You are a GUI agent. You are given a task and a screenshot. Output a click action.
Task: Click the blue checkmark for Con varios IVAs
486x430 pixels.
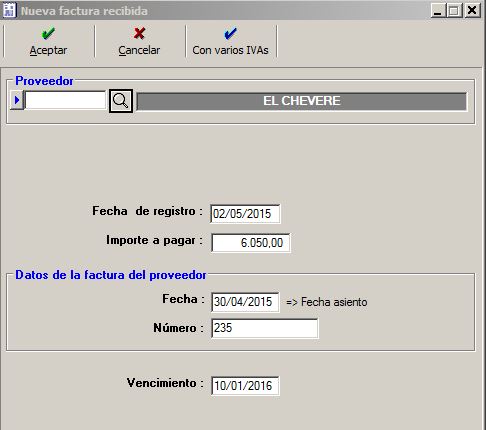pos(230,33)
